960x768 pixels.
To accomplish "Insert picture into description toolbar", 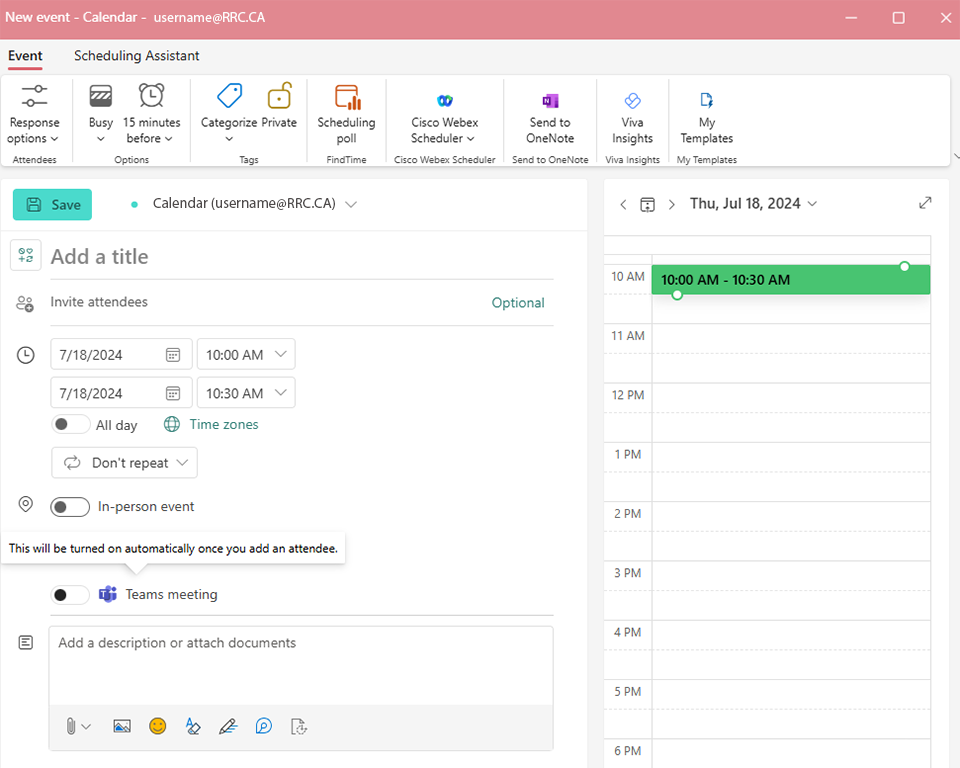I will click(122, 726).
